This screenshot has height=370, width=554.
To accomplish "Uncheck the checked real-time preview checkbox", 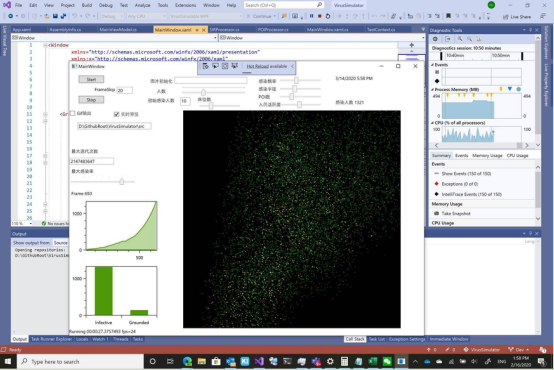I will coord(116,114).
